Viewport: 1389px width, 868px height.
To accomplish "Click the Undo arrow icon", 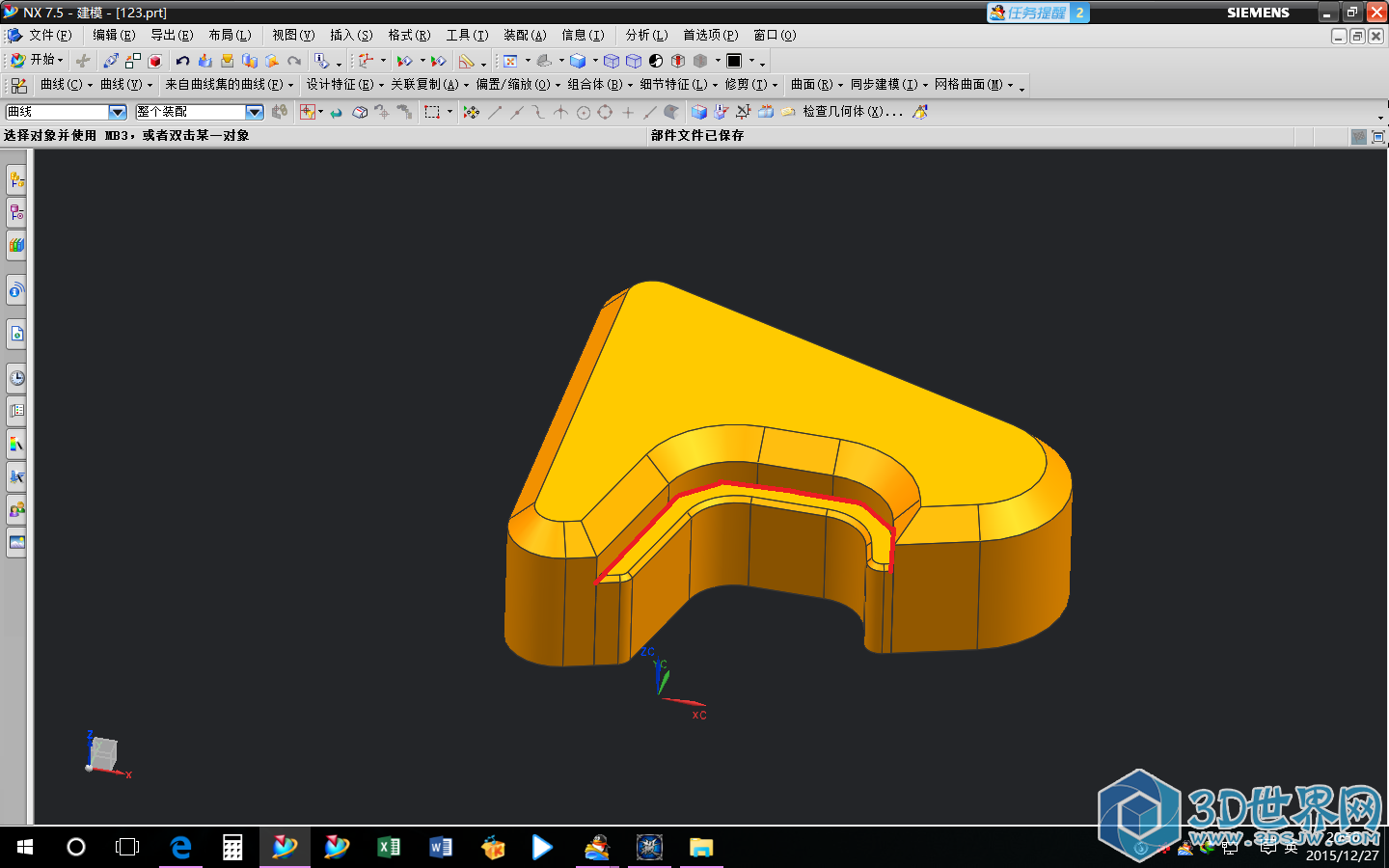I will click(x=182, y=61).
